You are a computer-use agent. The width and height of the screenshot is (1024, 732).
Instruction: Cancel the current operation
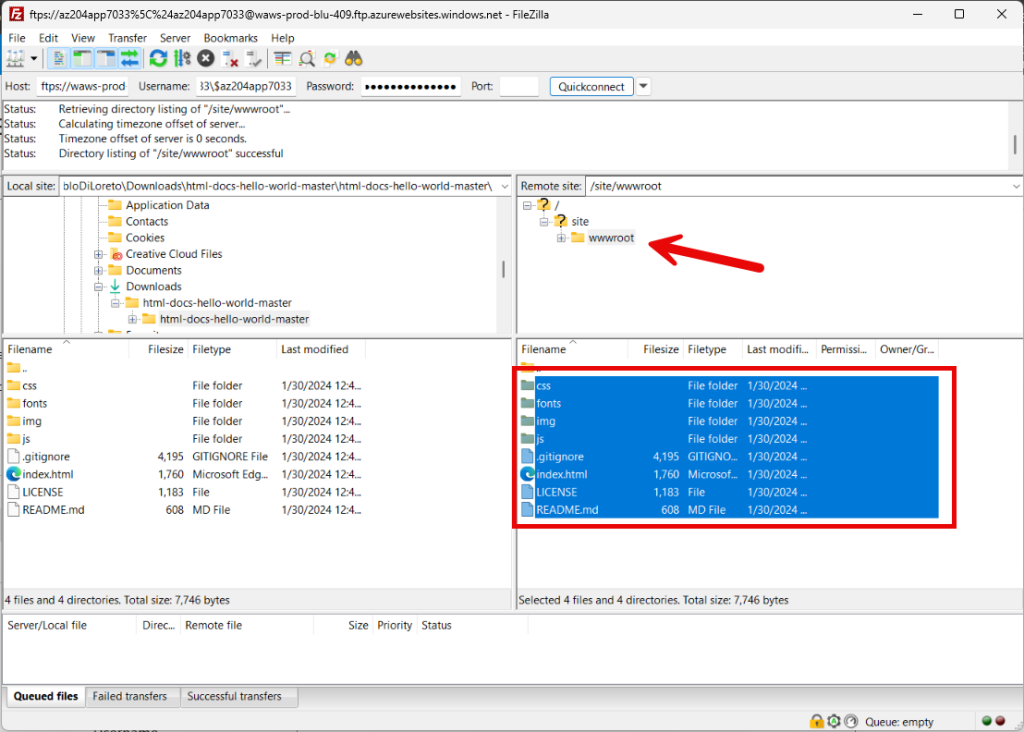tap(206, 59)
